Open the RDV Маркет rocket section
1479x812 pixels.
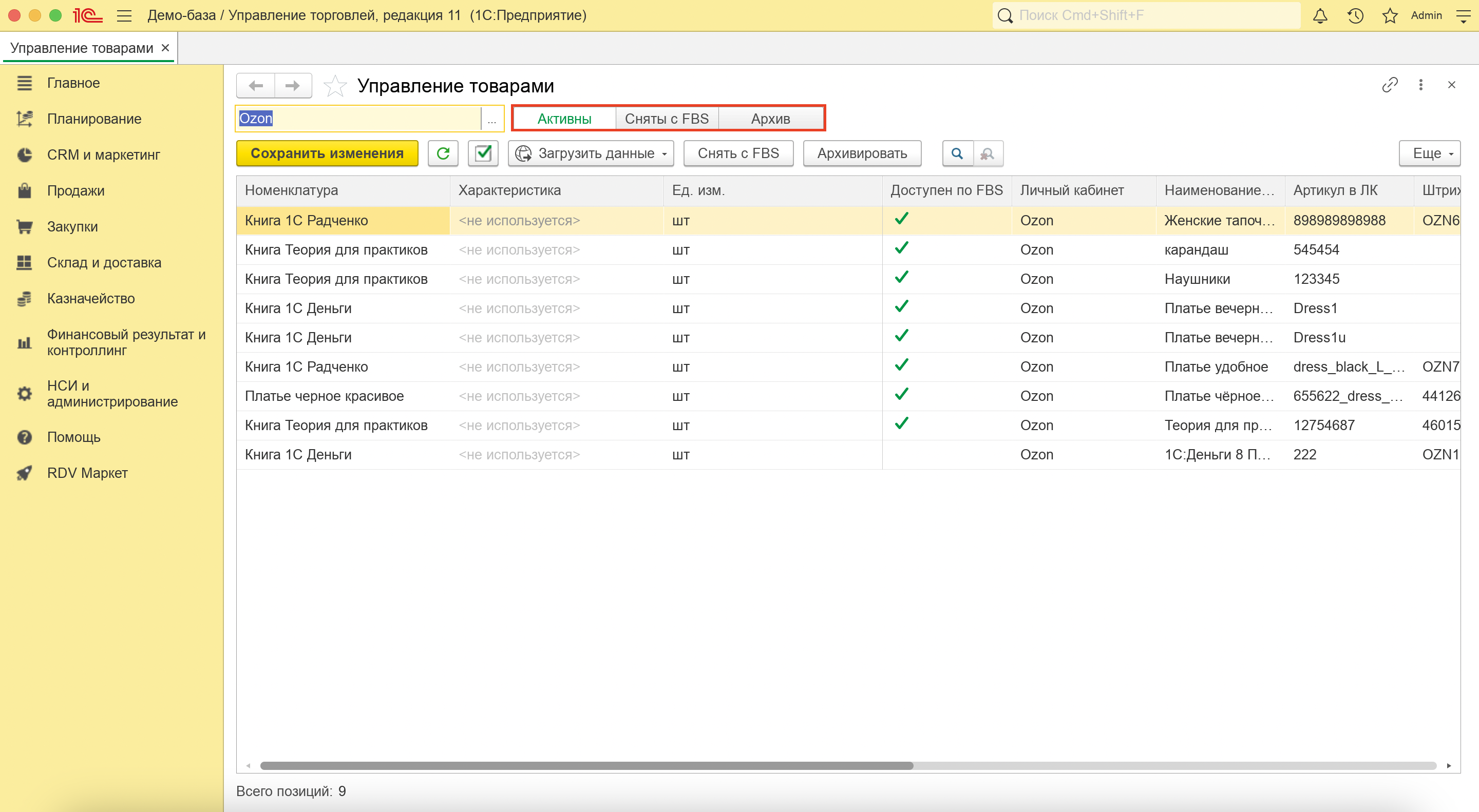pos(87,473)
